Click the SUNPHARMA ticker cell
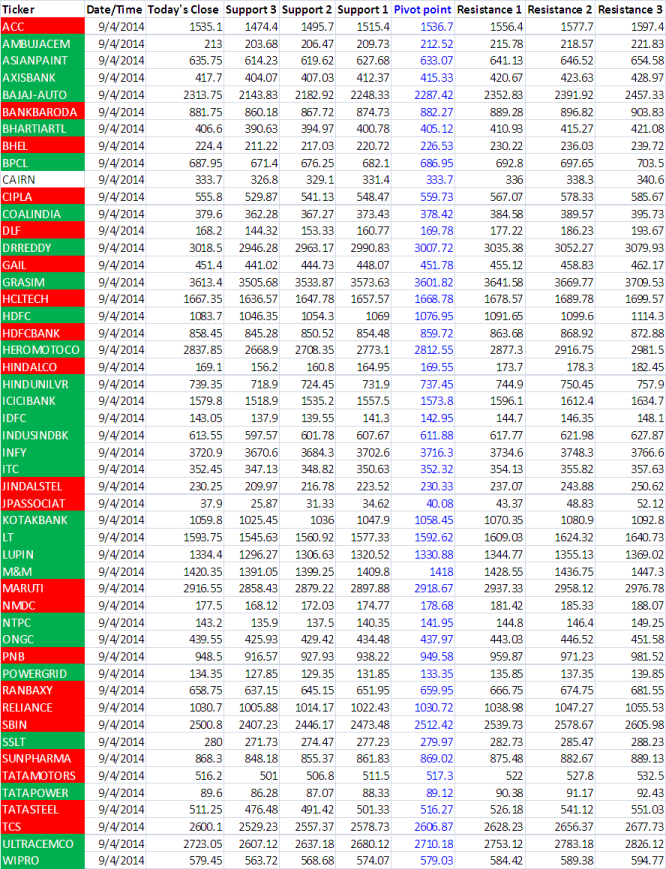Screen dimensions: 666x869 pos(43,758)
